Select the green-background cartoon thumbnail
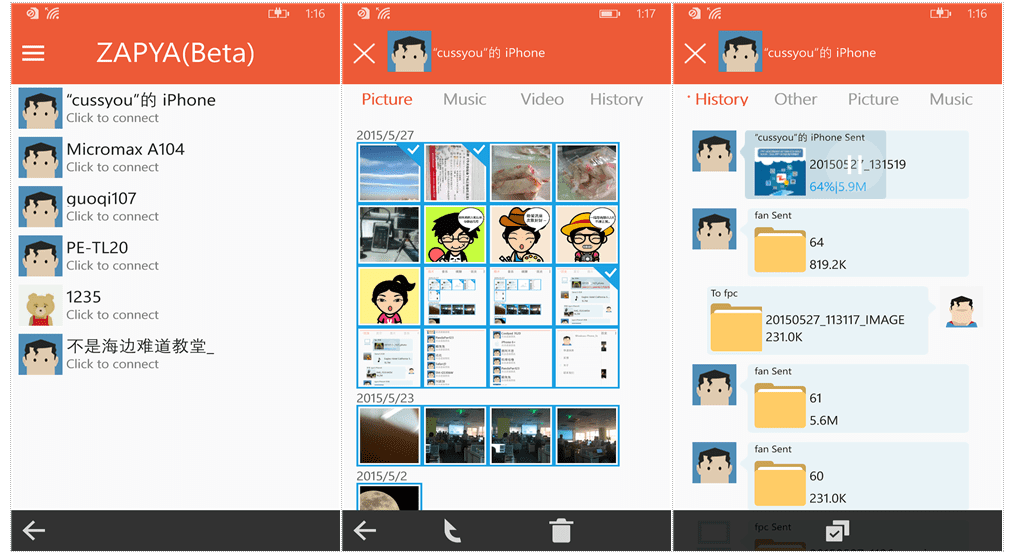Image resolution: width=1015 pixels, height=555 pixels. [x=455, y=234]
